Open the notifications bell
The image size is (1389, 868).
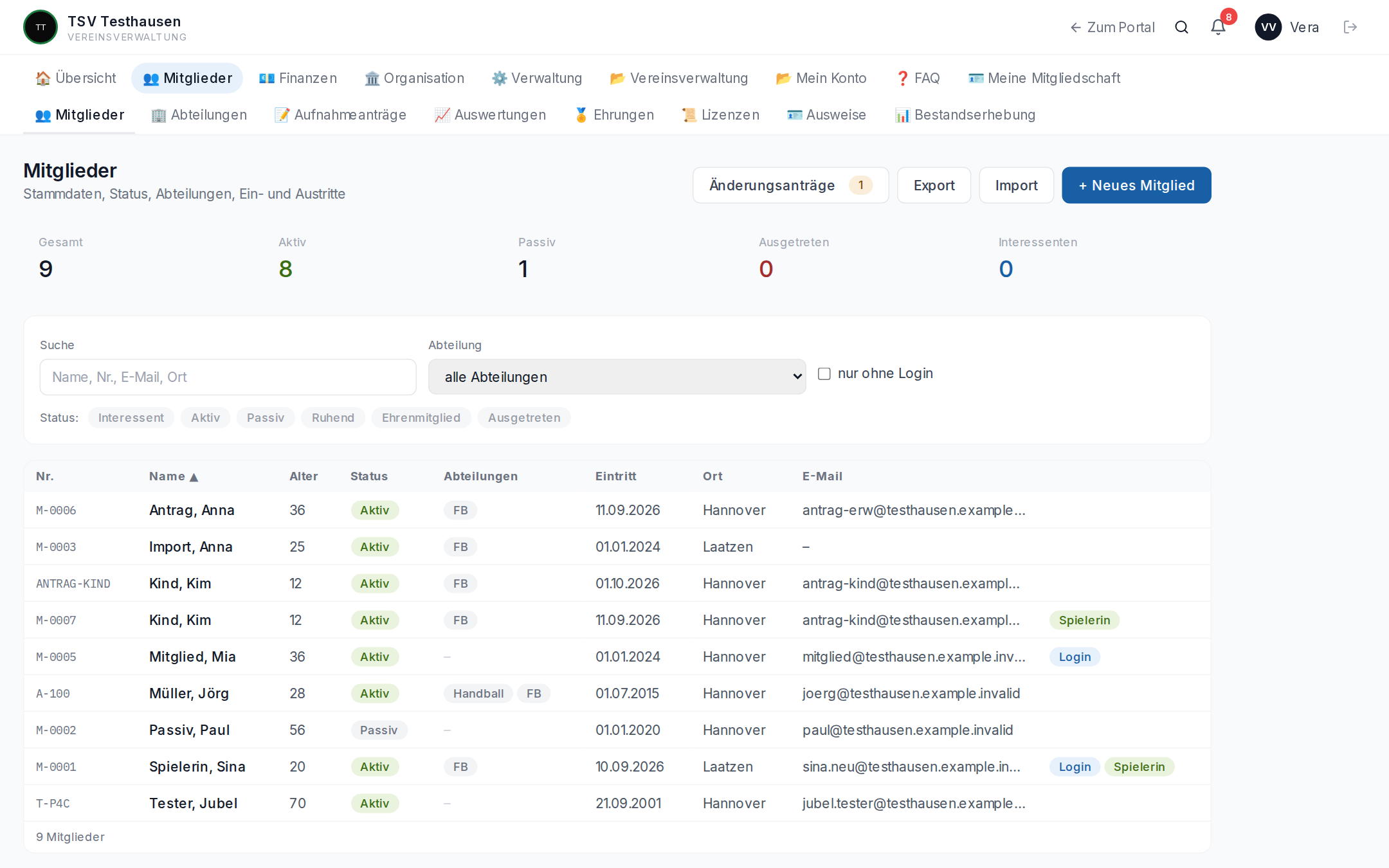coord(1218,27)
